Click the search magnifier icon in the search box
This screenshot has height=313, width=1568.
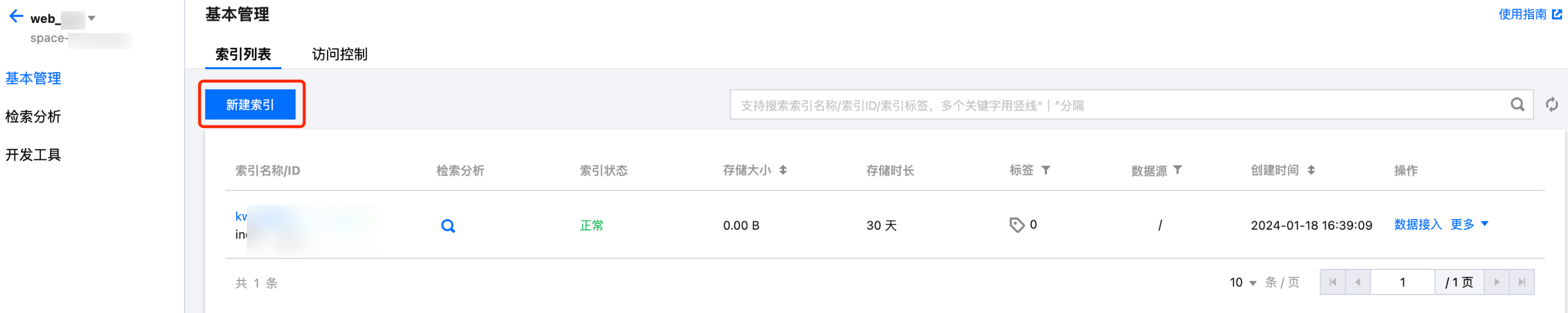click(1517, 105)
